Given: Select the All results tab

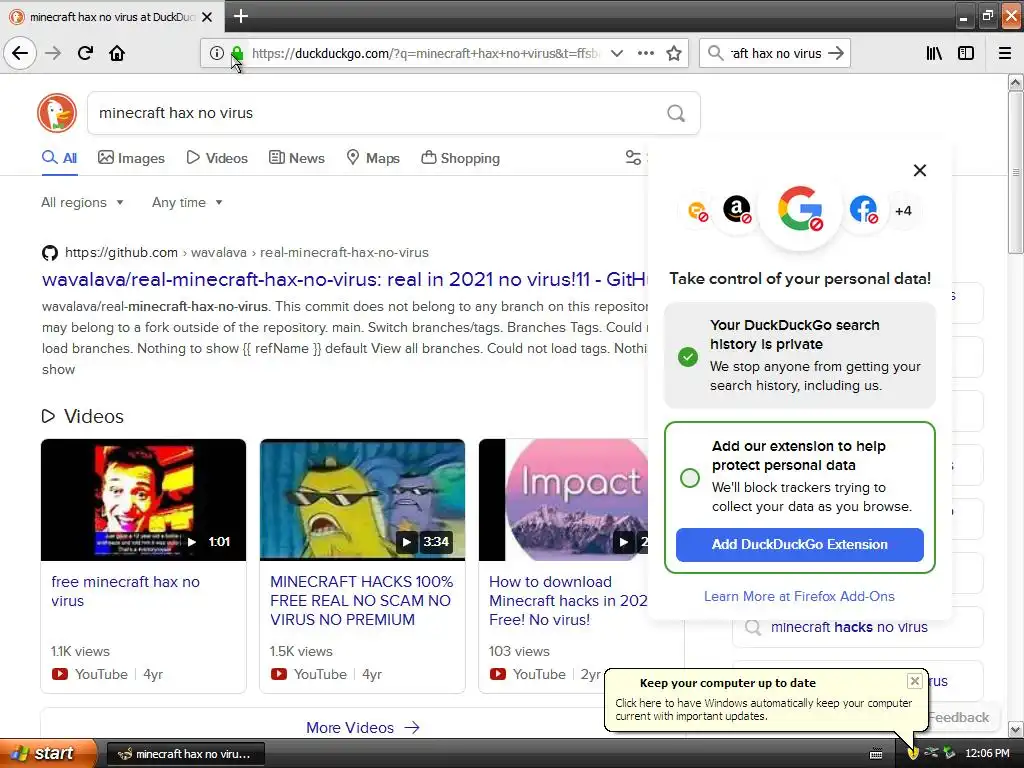Looking at the screenshot, I should [59, 158].
